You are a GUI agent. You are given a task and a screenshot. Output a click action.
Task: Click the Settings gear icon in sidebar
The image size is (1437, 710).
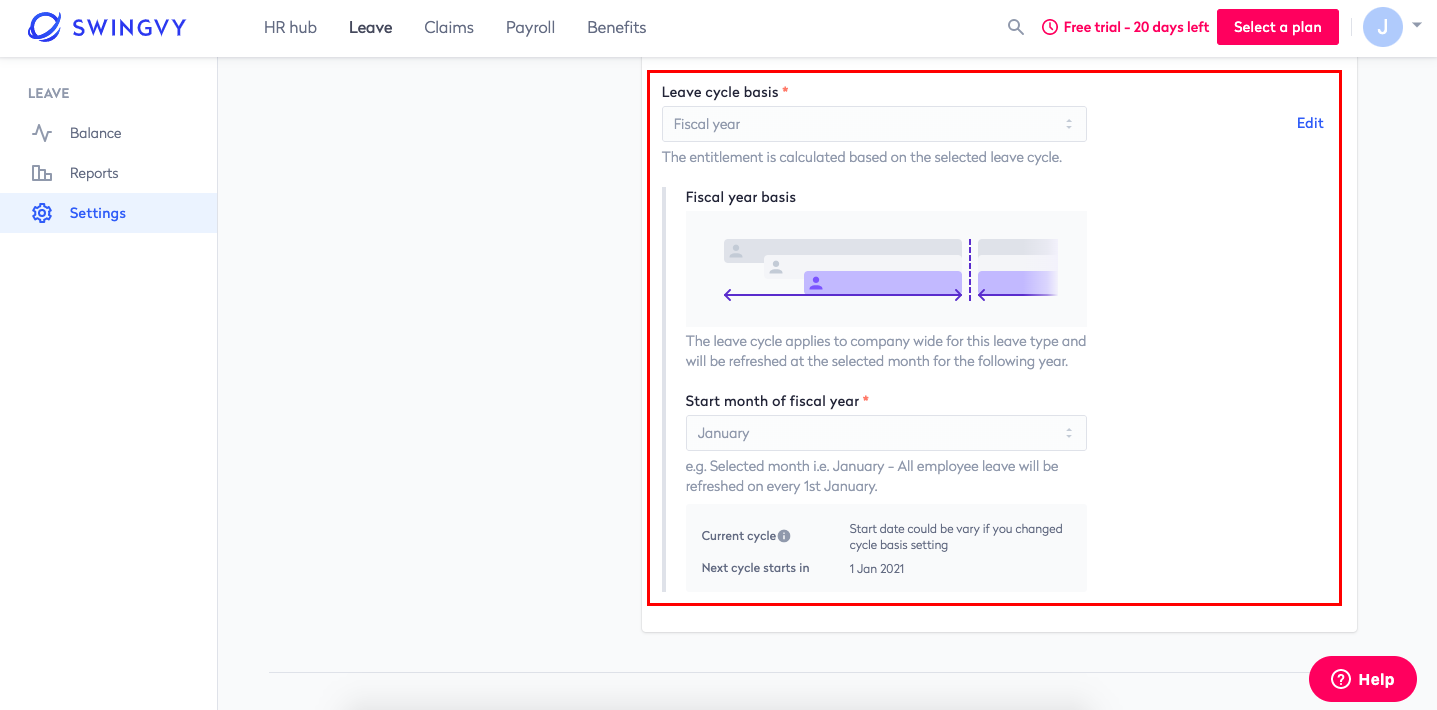click(42, 213)
